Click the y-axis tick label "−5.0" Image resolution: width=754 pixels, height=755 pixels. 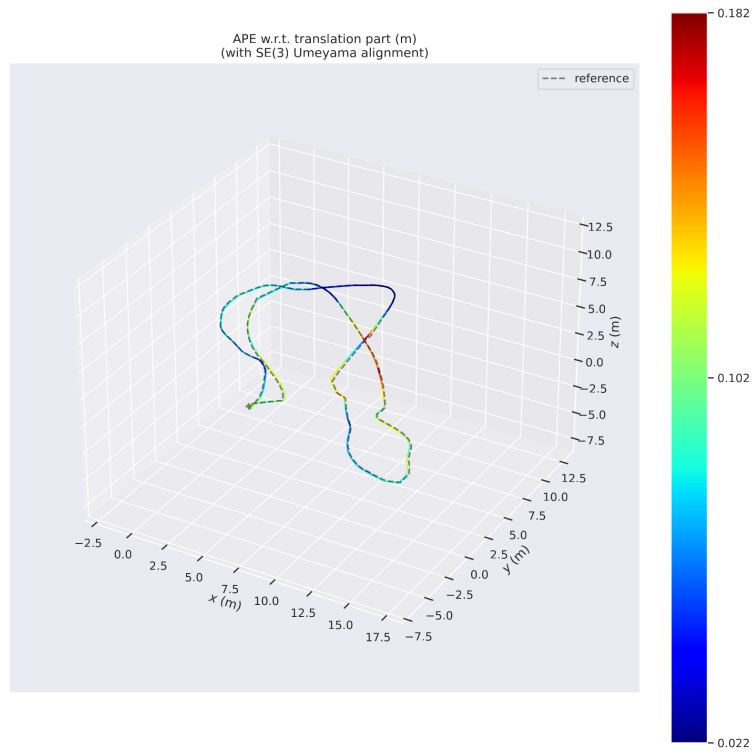(440, 615)
